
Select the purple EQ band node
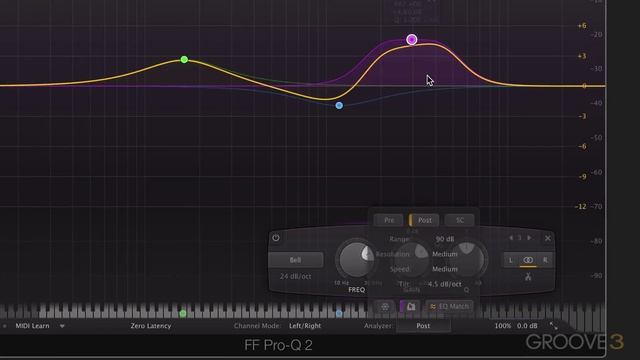(x=412, y=39)
